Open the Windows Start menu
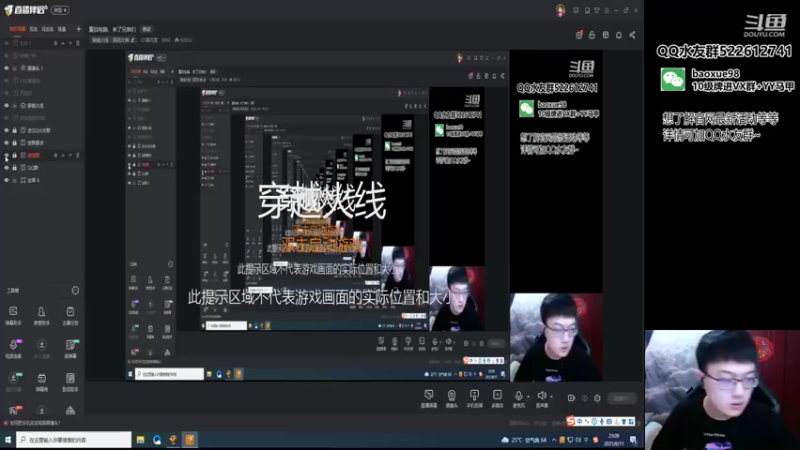The height and width of the screenshot is (450, 800). coord(8,439)
